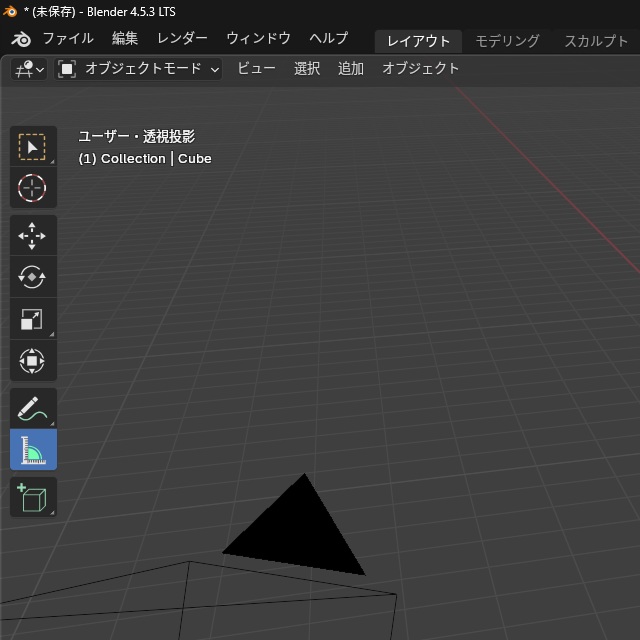
Task: Activate the Scale tool
Action: tap(33, 319)
